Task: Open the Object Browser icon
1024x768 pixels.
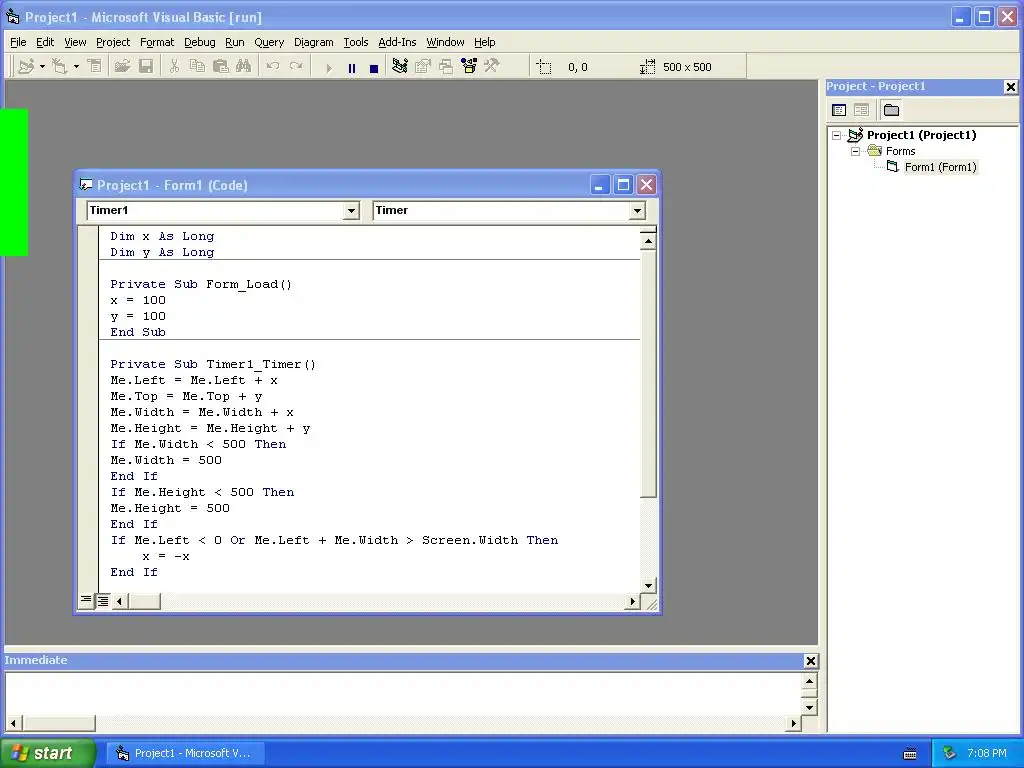Action: [x=469, y=67]
